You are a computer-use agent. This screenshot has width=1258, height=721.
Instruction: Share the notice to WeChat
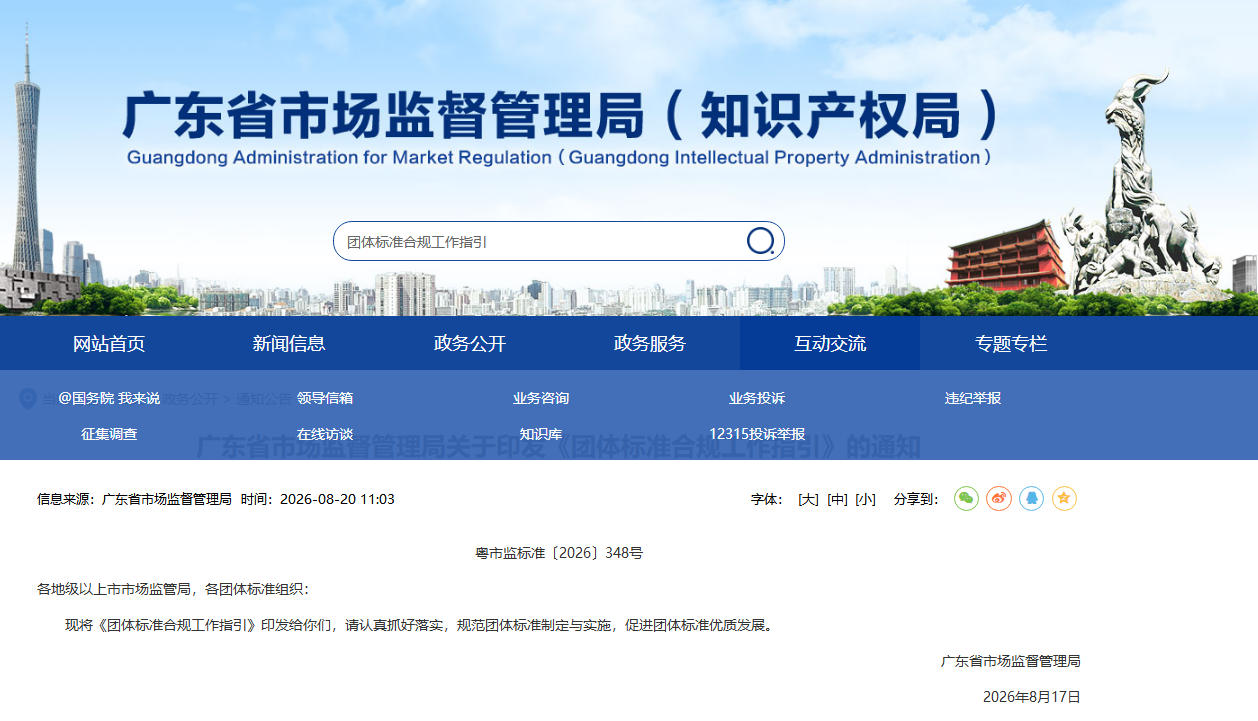pos(966,498)
